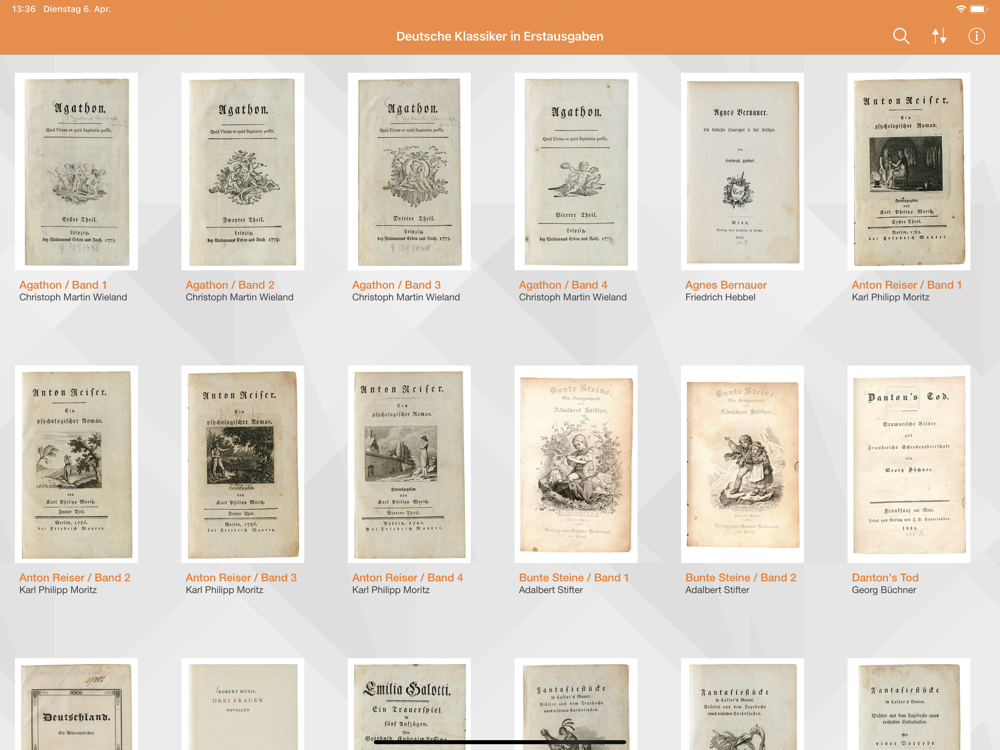
Task: Open the Drei Frauen book cover
Action: pyautogui.click(x=243, y=705)
